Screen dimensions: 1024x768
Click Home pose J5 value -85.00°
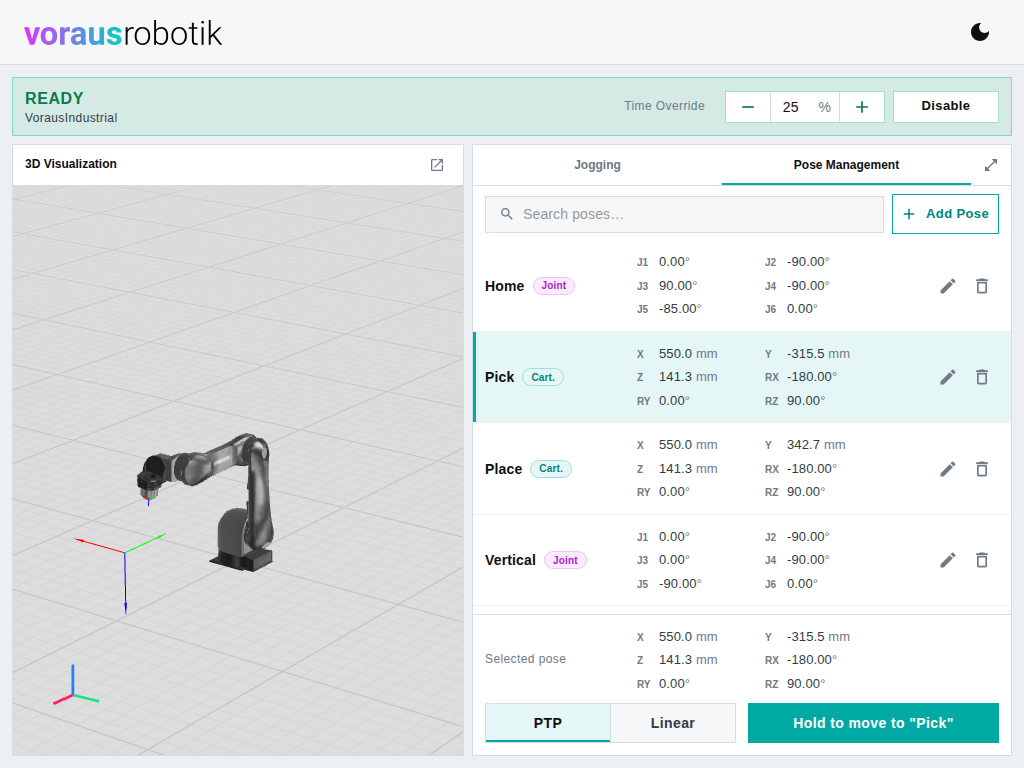[680, 309]
